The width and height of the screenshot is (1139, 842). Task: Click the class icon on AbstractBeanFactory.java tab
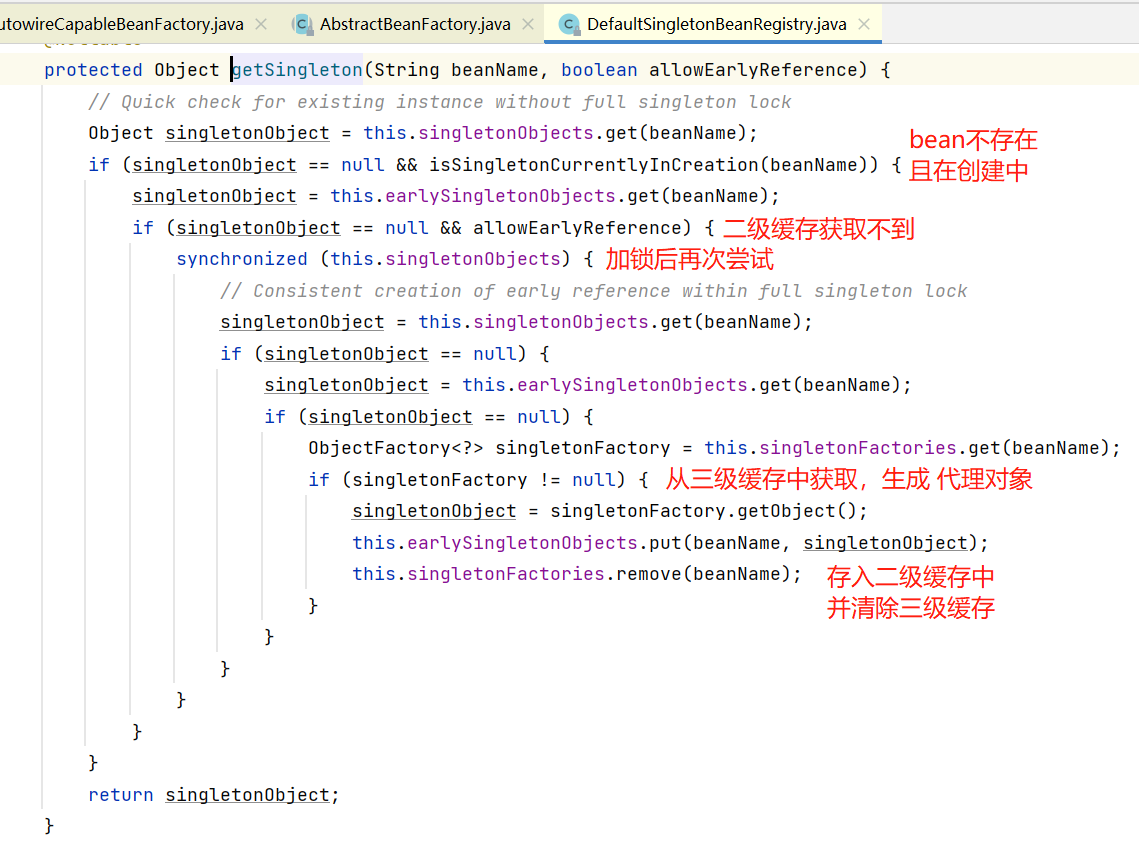pos(303,24)
